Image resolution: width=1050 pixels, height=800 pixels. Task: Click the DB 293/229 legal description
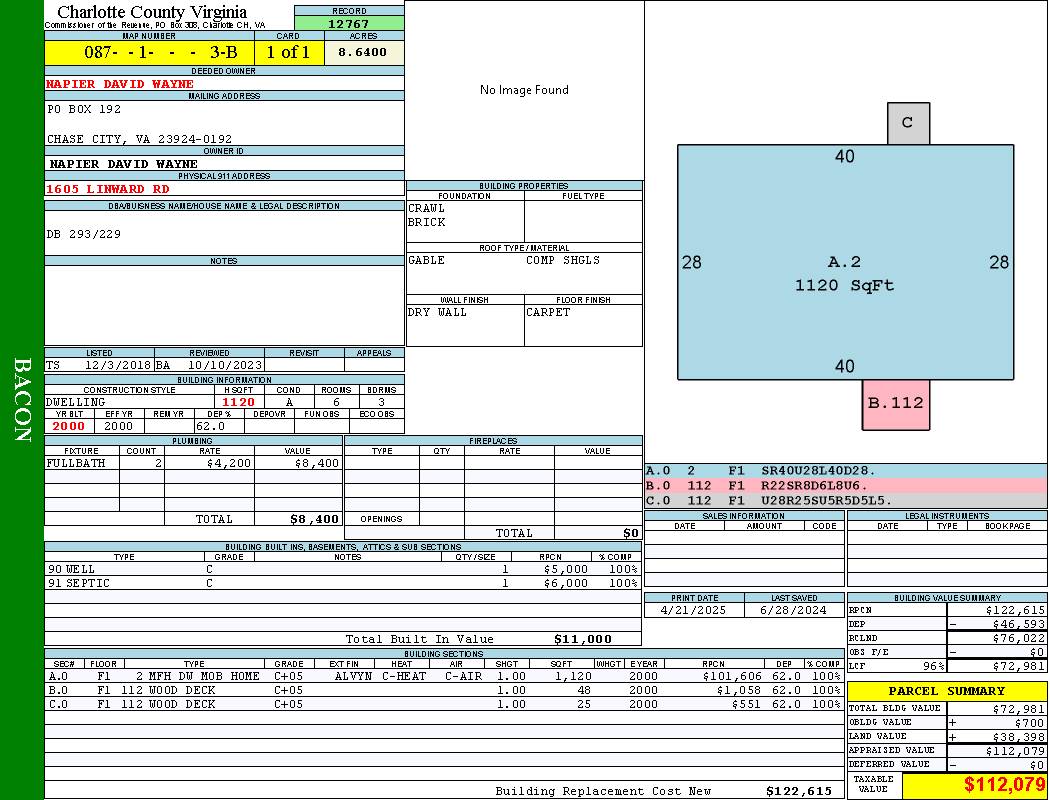pyautogui.click(x=84, y=234)
